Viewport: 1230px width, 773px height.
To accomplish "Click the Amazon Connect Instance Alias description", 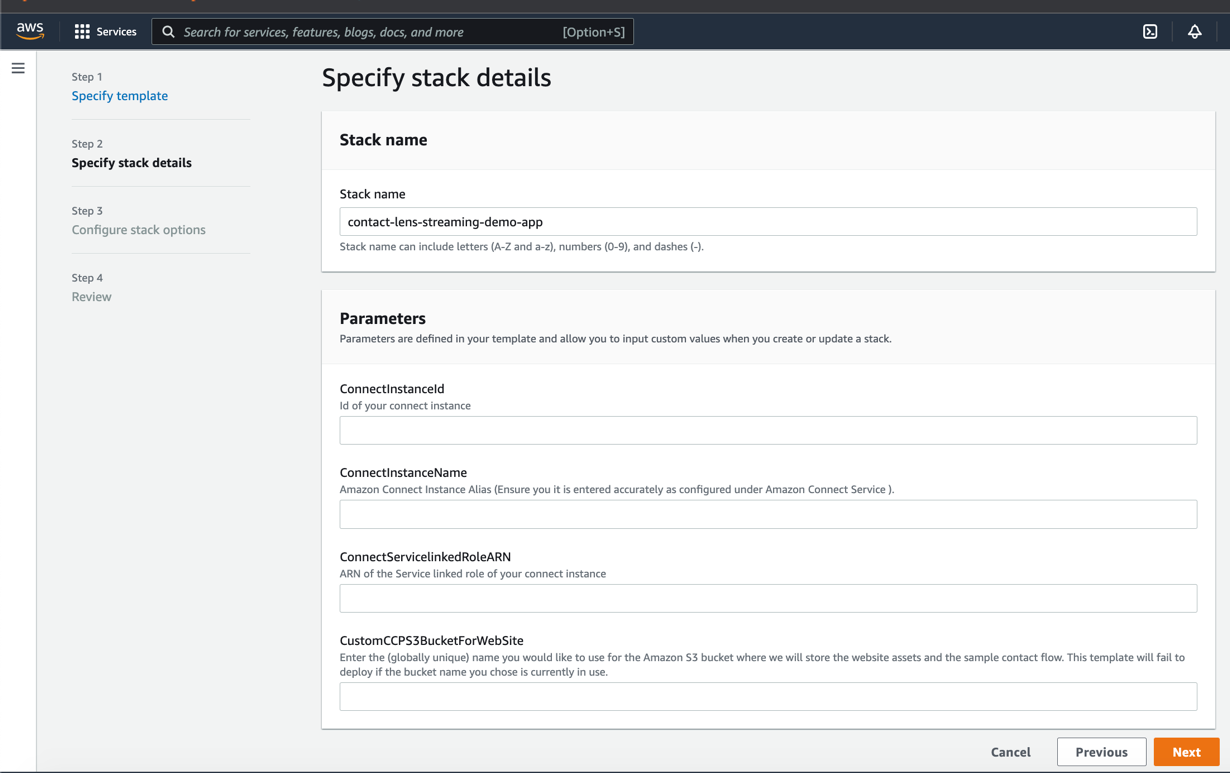I will point(617,490).
